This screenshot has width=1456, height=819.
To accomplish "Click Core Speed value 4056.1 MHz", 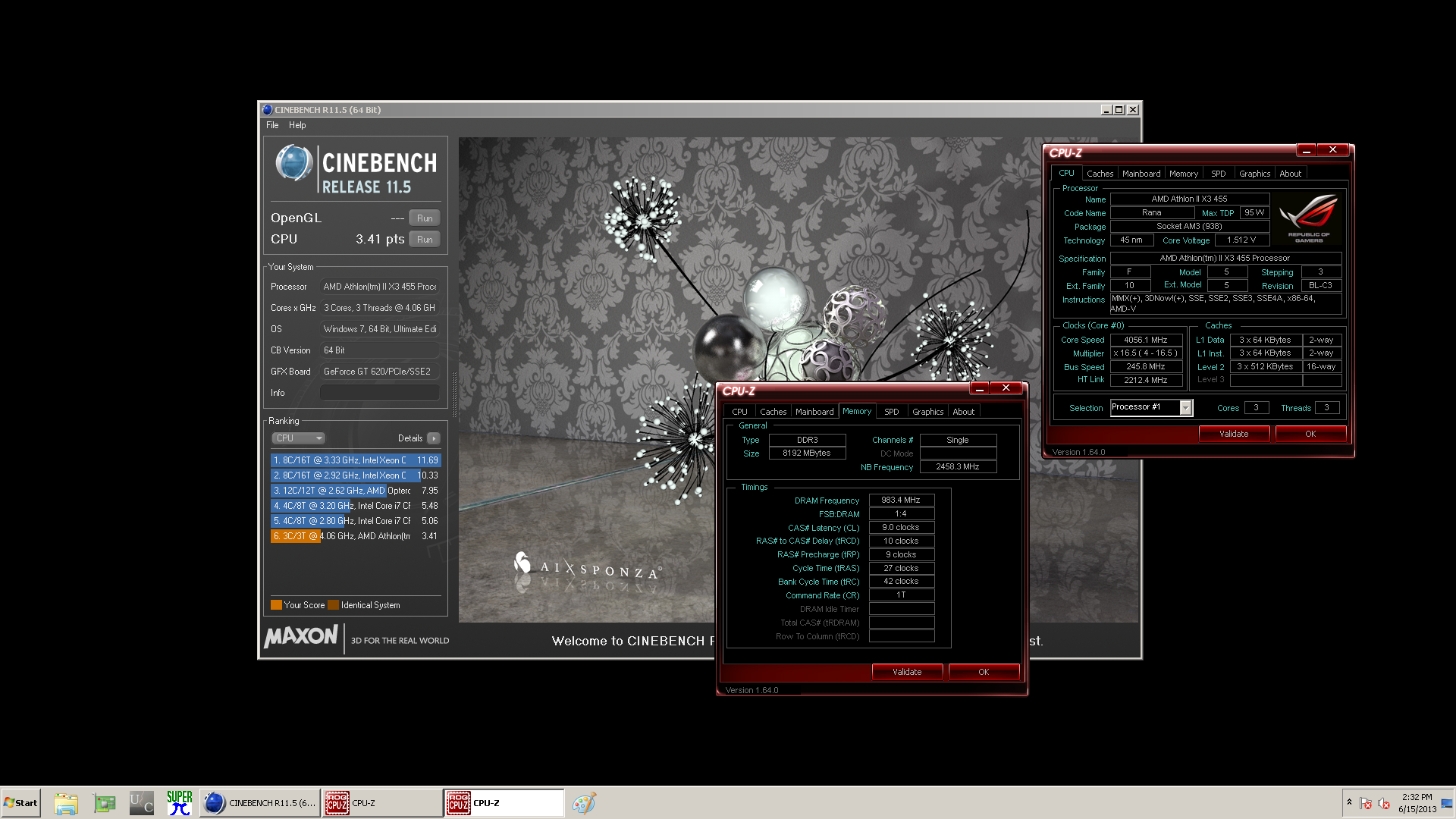I will tap(1146, 340).
